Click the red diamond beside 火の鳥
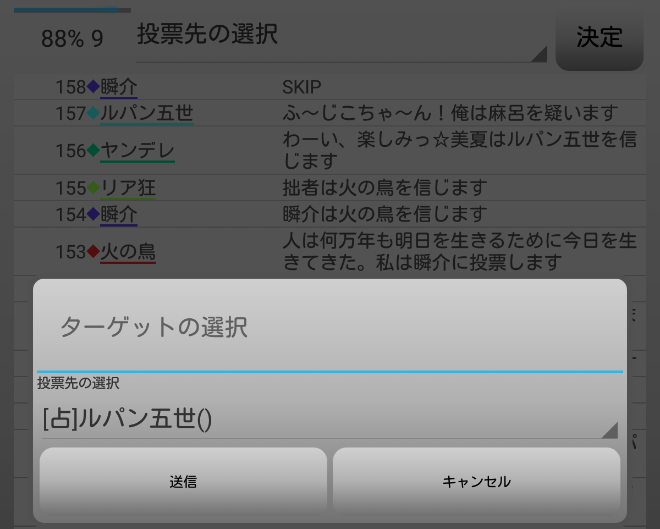The height and width of the screenshot is (529, 660). coord(94,251)
